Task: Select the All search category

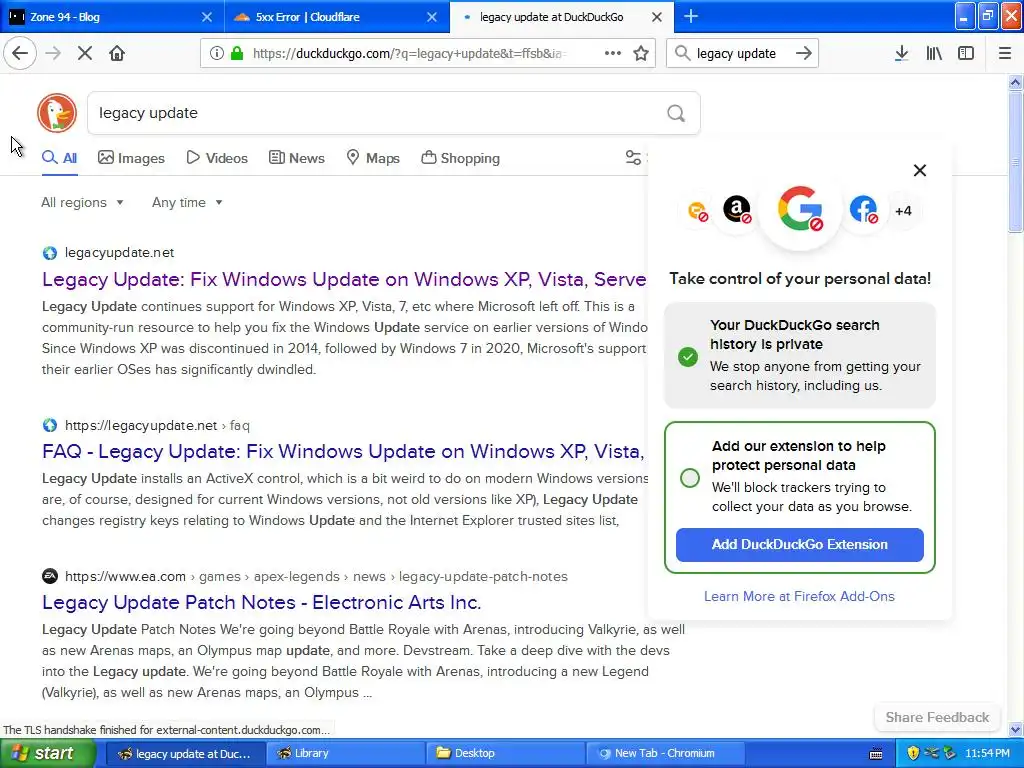Action: click(x=59, y=158)
